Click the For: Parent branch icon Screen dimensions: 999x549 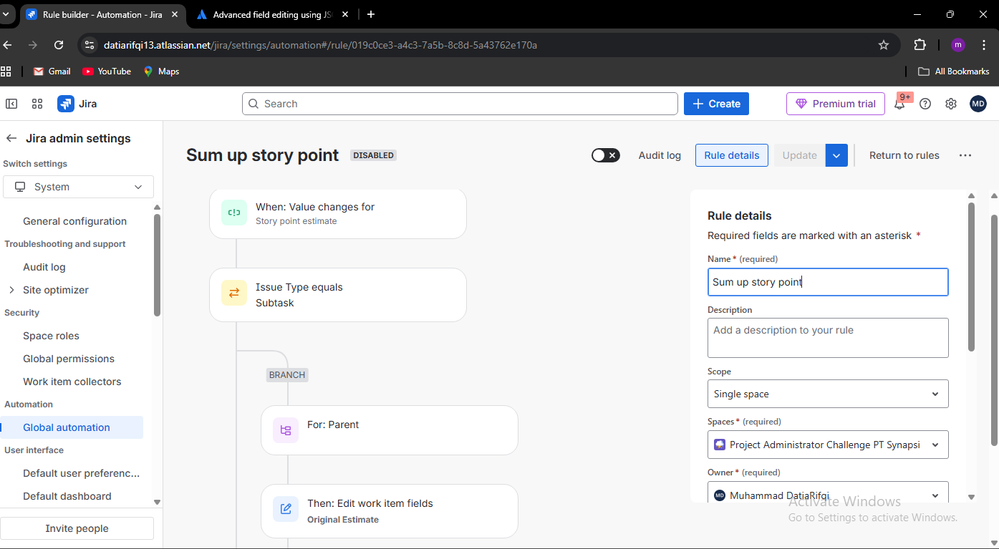(286, 430)
